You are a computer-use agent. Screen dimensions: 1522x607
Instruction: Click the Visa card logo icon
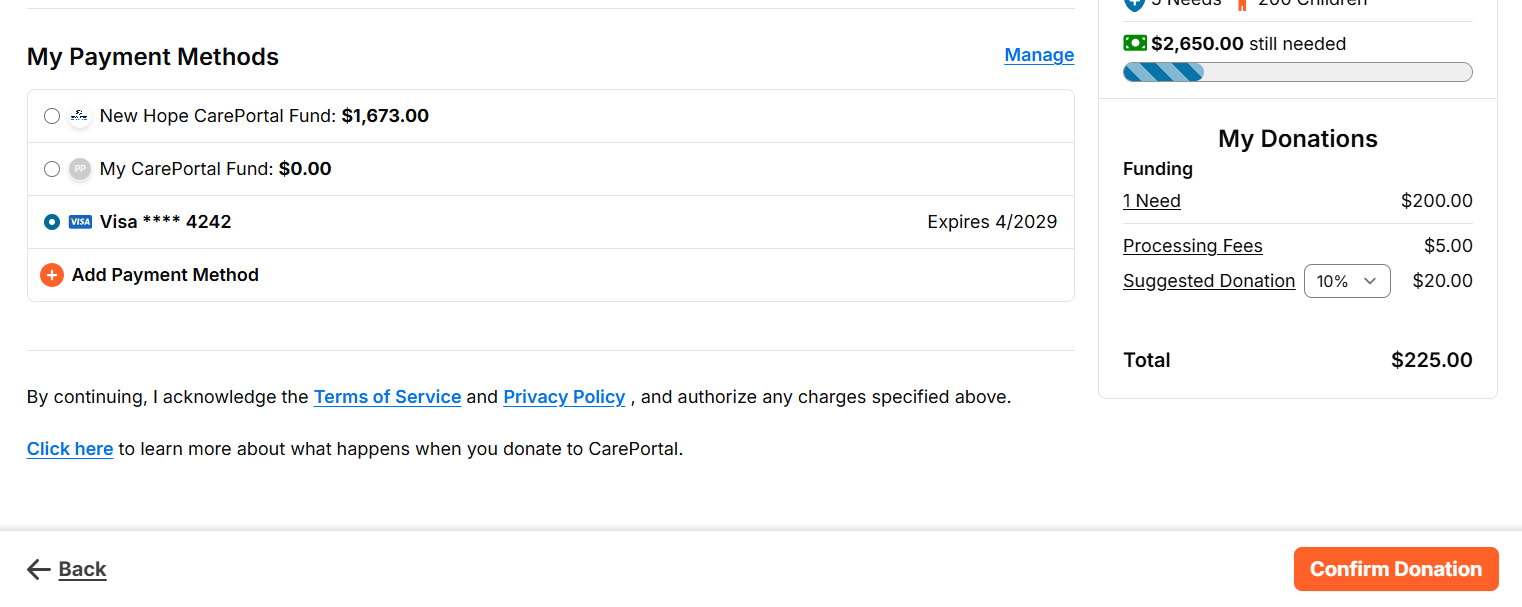[x=80, y=222]
